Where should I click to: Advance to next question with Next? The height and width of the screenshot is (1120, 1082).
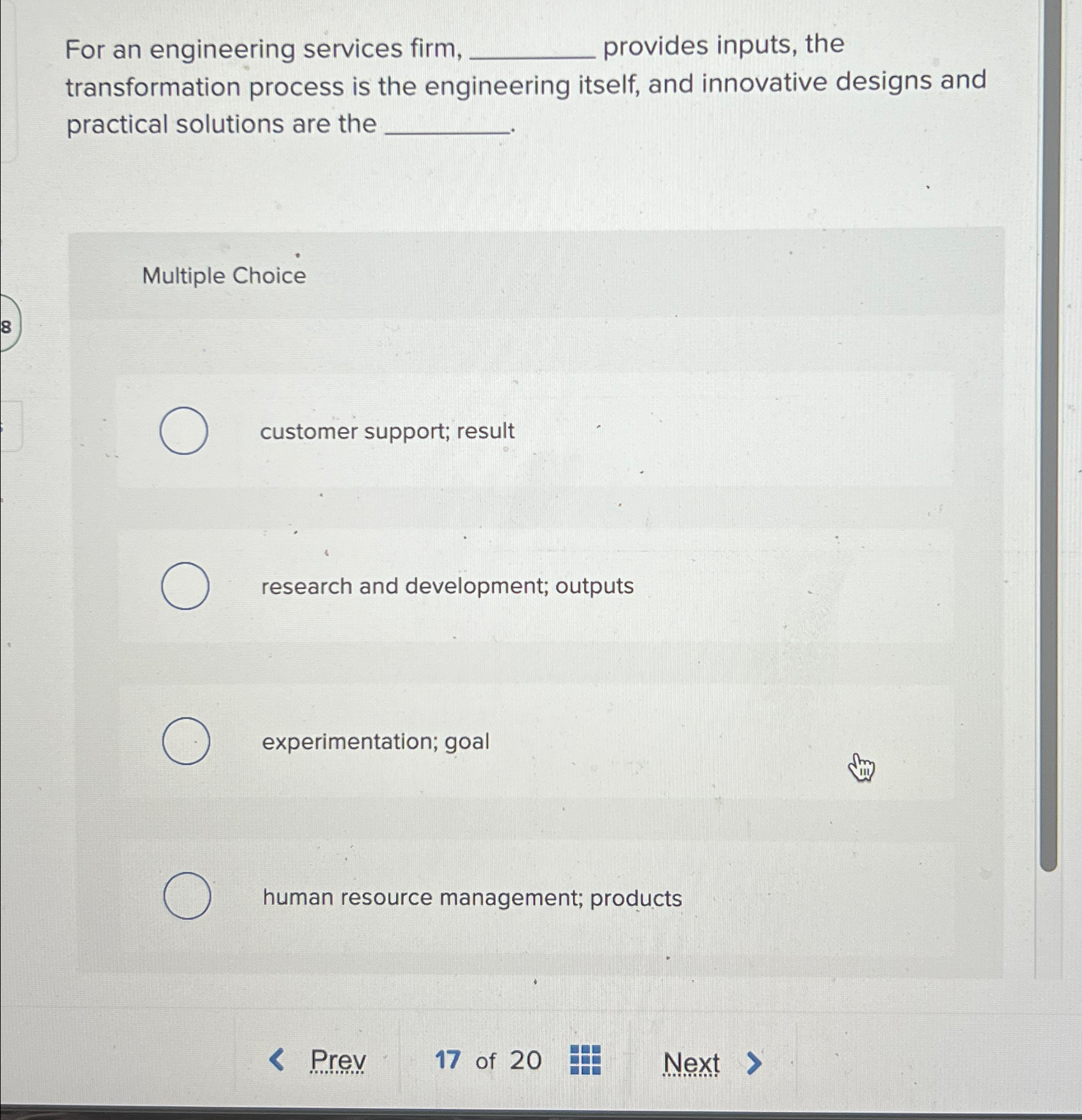coord(691,1061)
